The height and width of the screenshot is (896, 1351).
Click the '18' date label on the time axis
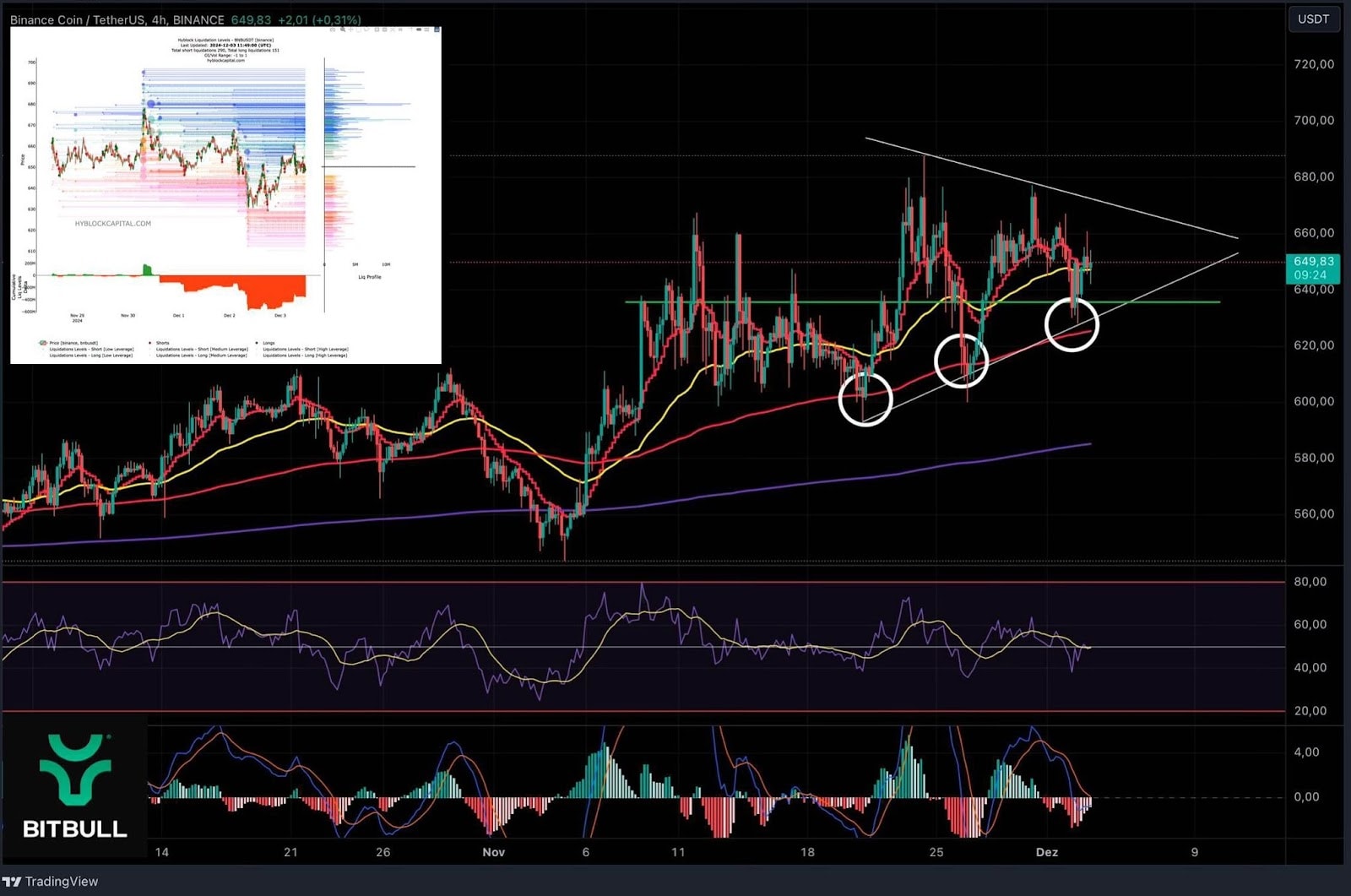tap(807, 852)
